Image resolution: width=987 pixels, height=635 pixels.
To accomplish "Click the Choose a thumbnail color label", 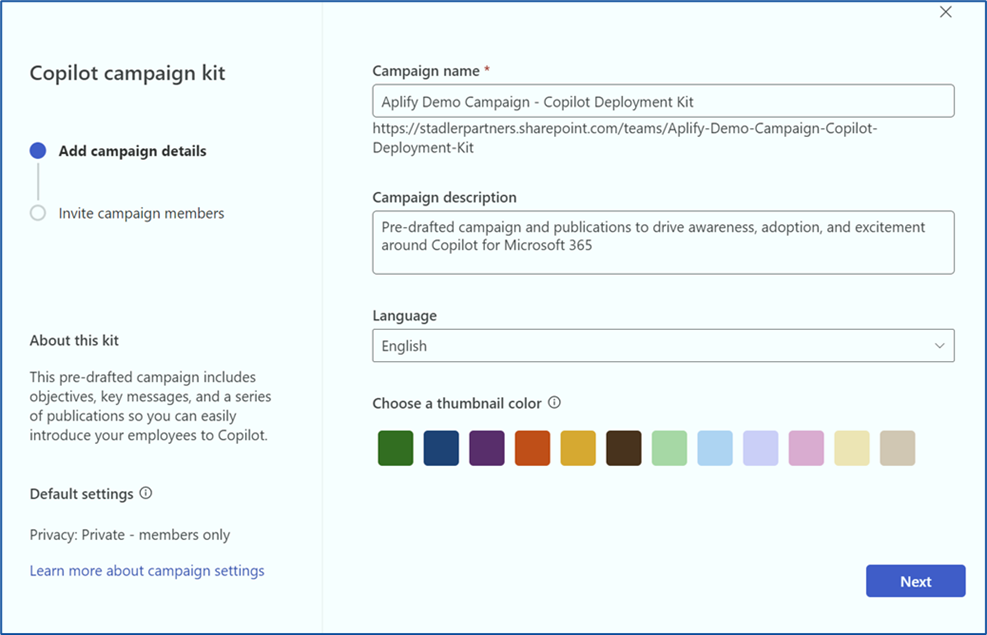I will coord(457,403).
